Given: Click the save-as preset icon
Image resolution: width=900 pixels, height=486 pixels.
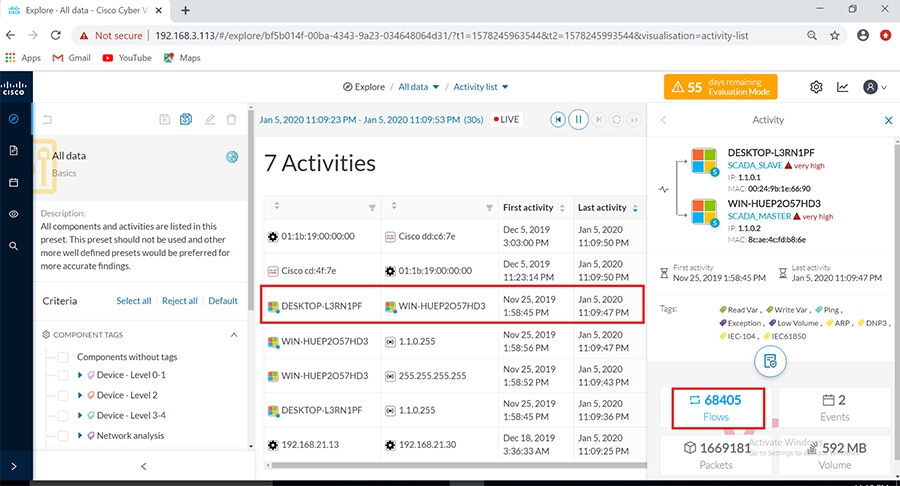Looking at the screenshot, I should [186, 119].
